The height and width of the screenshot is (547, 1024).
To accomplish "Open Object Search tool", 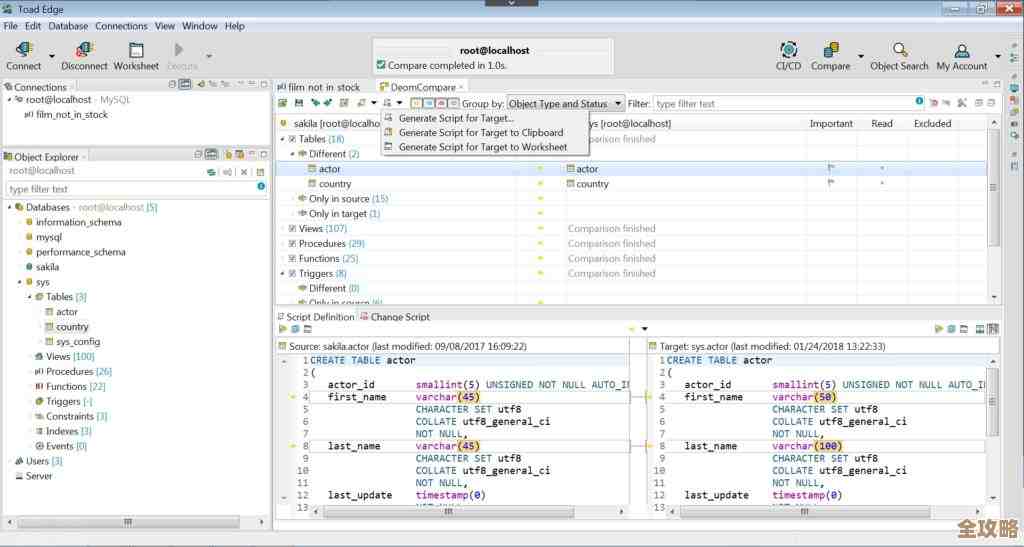I will click(x=899, y=50).
